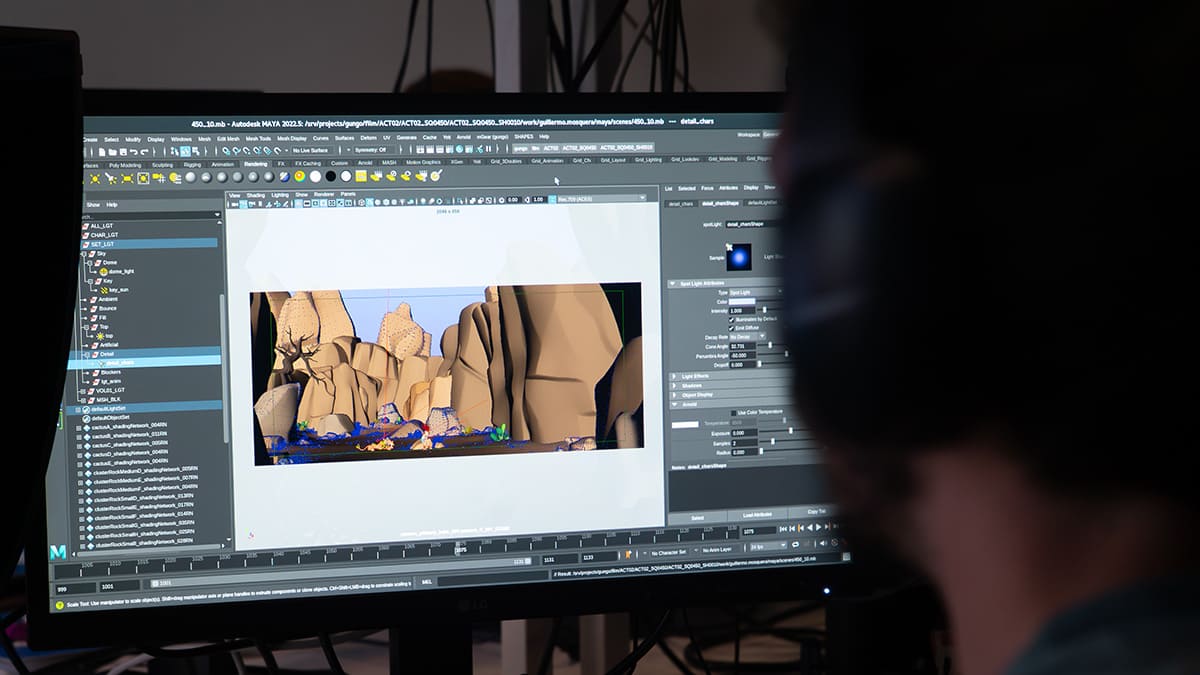Click the Load Attributes button

pos(757,515)
